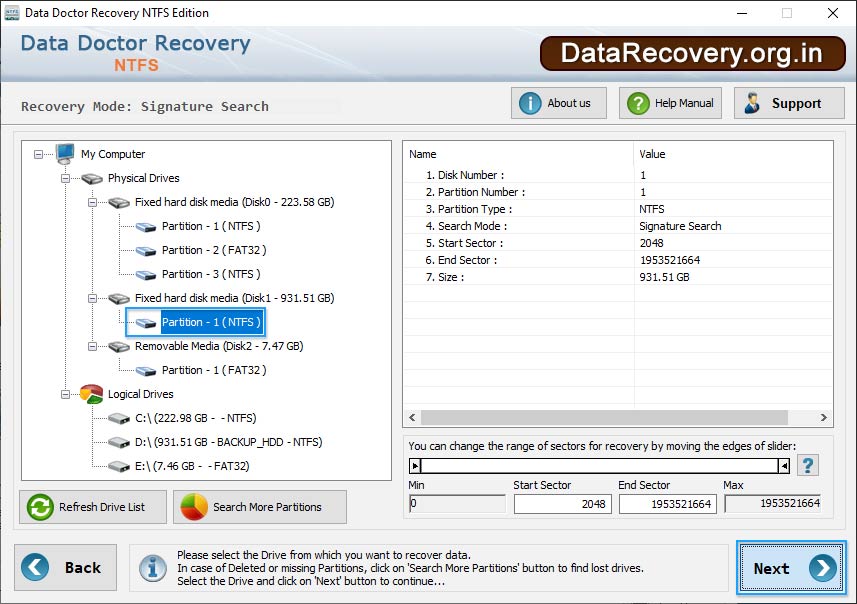Viewport: 857px width, 604px height.
Task: Click the Disk2 removable media icon
Action: [119, 347]
